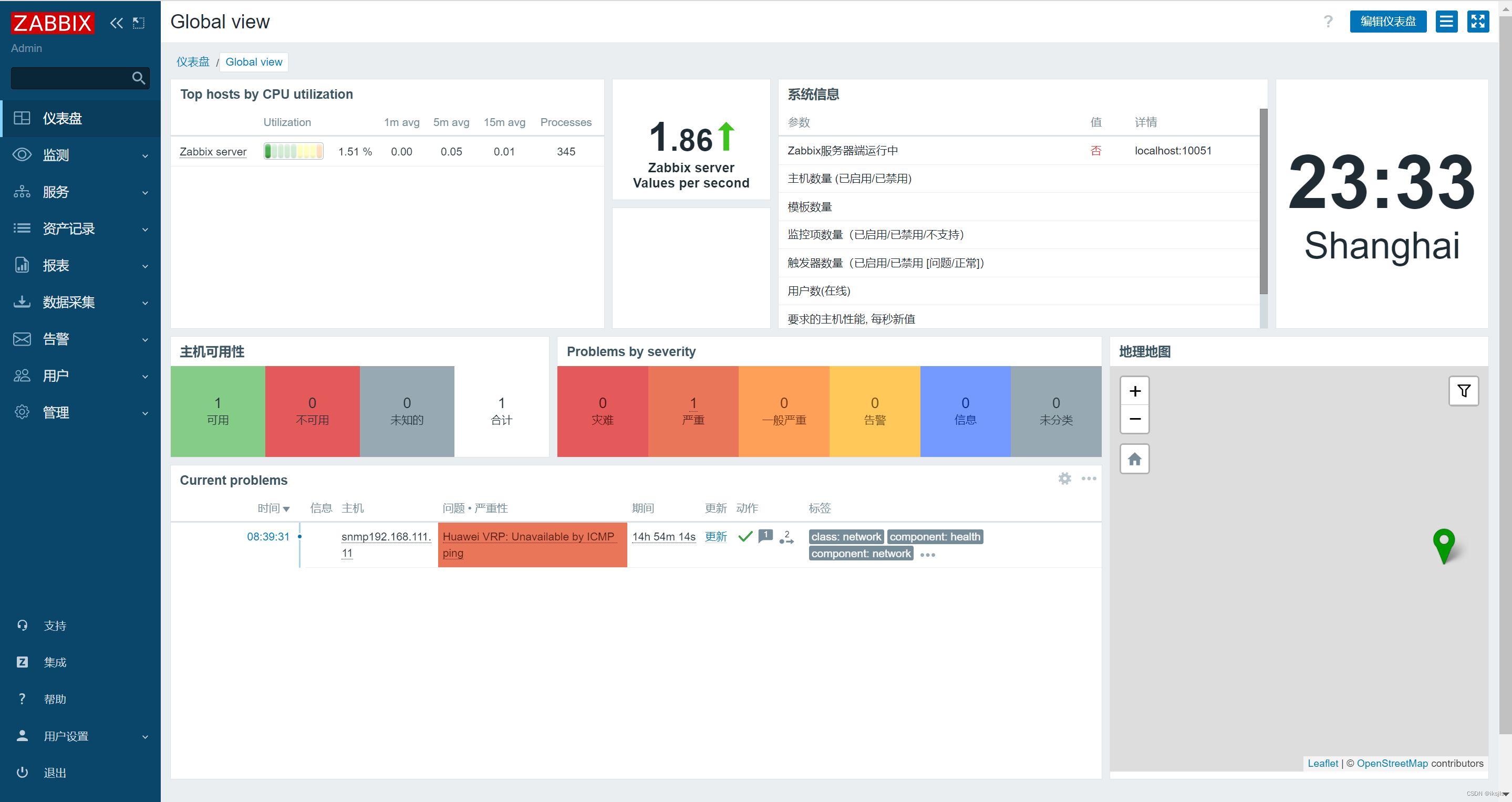Click the component: network tag

tap(861, 554)
